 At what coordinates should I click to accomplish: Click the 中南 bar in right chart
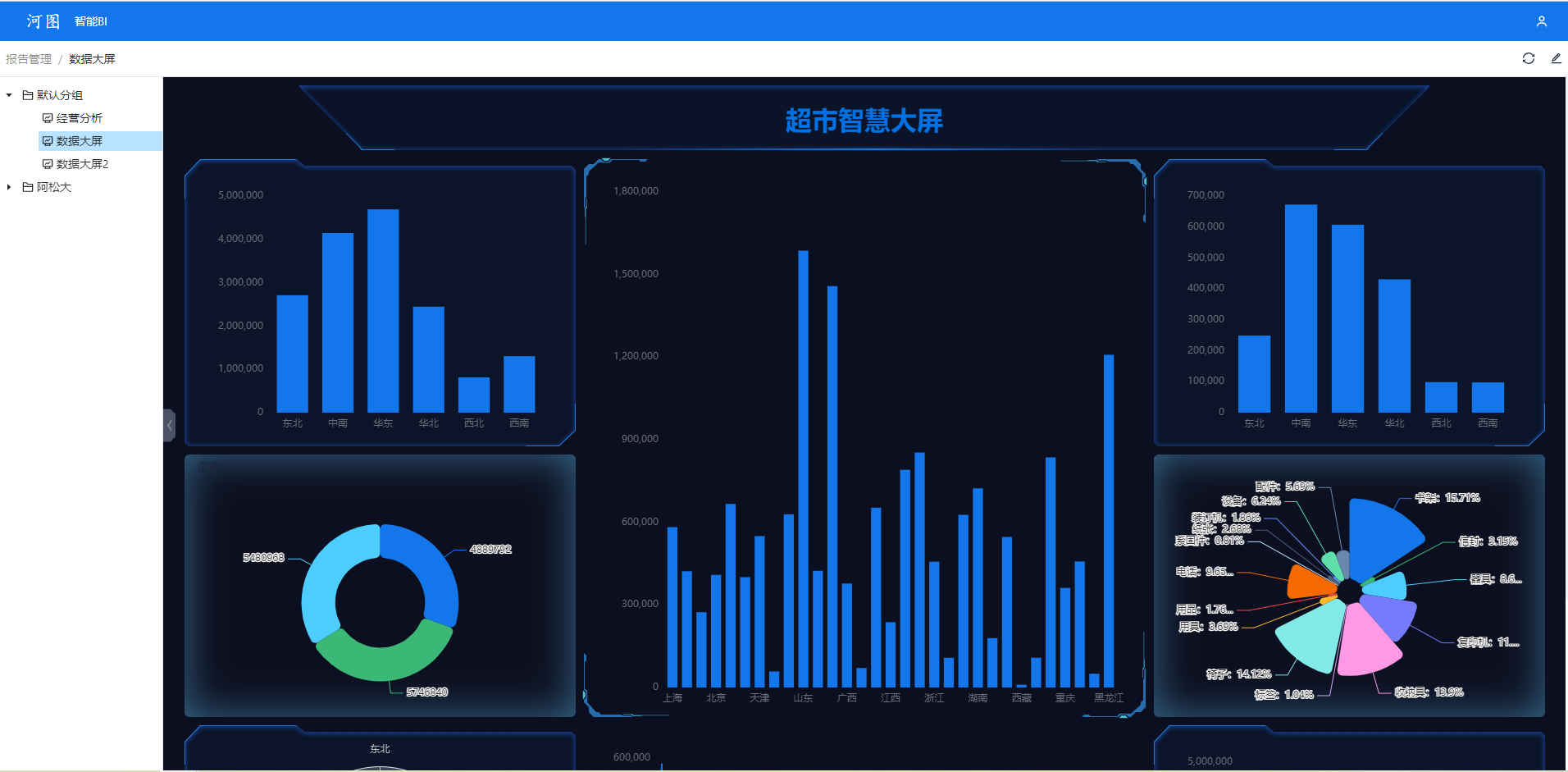coord(1301,308)
